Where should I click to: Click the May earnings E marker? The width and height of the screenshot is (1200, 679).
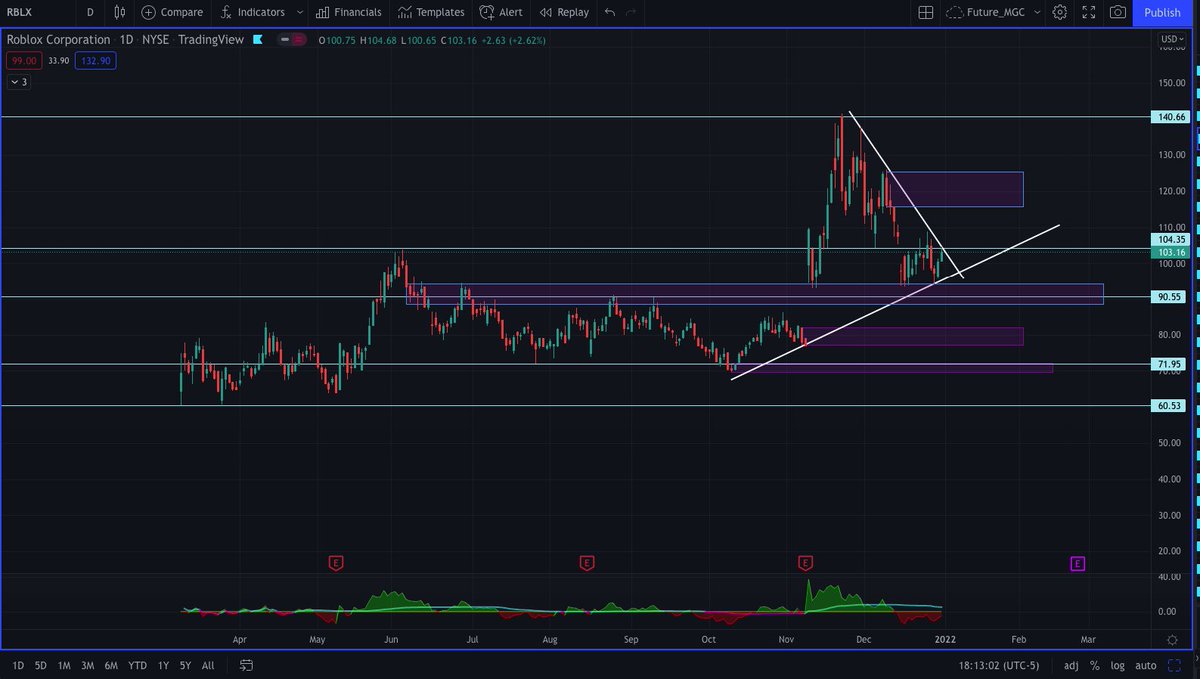tap(336, 563)
